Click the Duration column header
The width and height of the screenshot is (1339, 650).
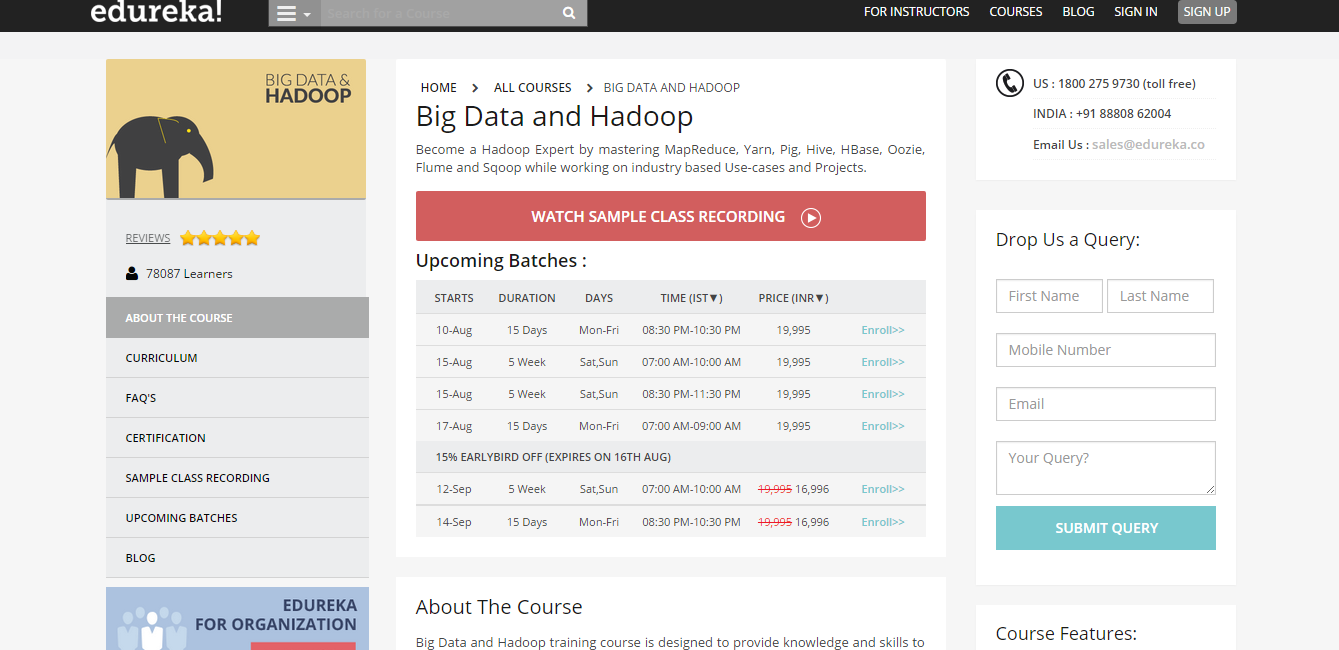(x=527, y=298)
